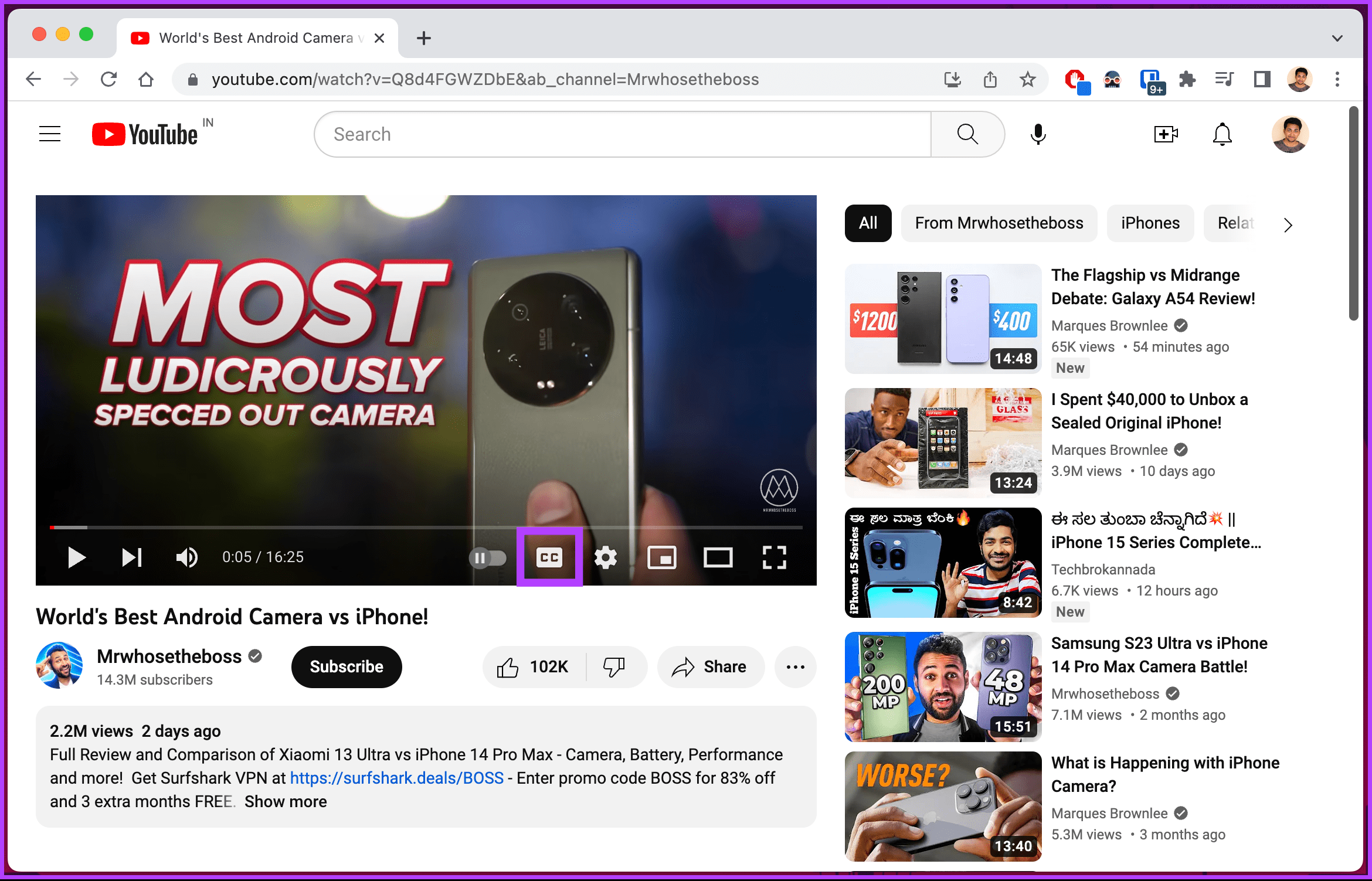Bookmark this page with the star
Screen dimensions: 1372x881
click(x=1028, y=79)
